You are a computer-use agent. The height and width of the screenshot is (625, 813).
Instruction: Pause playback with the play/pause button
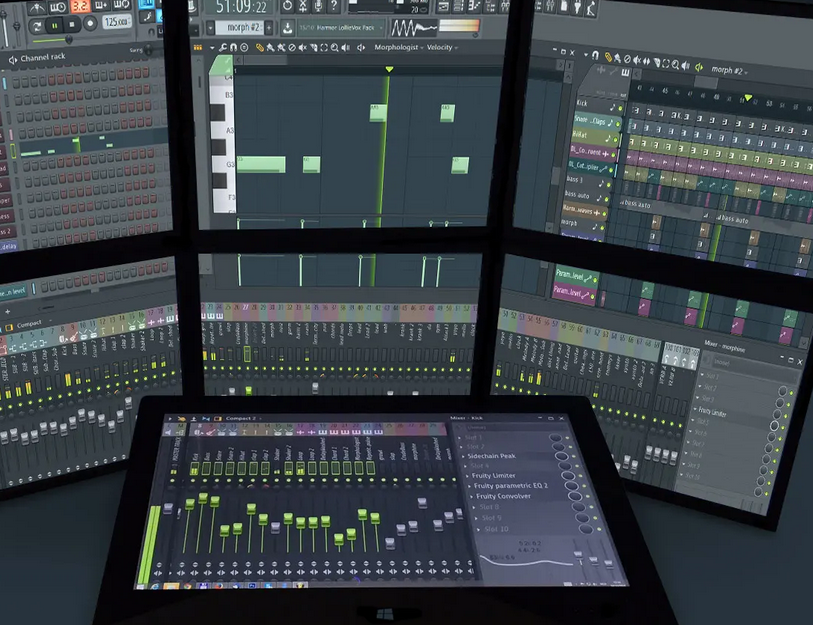click(x=54, y=25)
